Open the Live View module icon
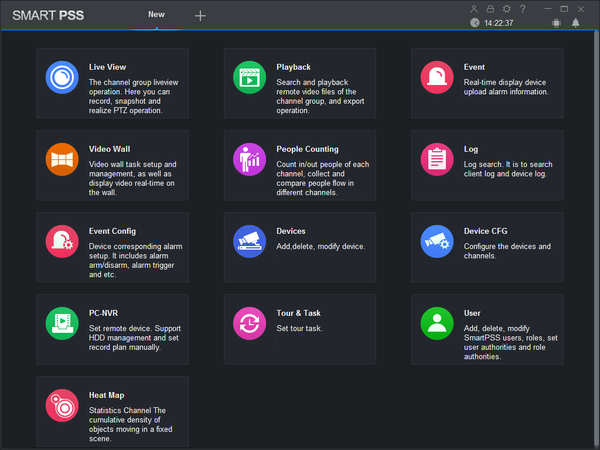 click(x=62, y=77)
